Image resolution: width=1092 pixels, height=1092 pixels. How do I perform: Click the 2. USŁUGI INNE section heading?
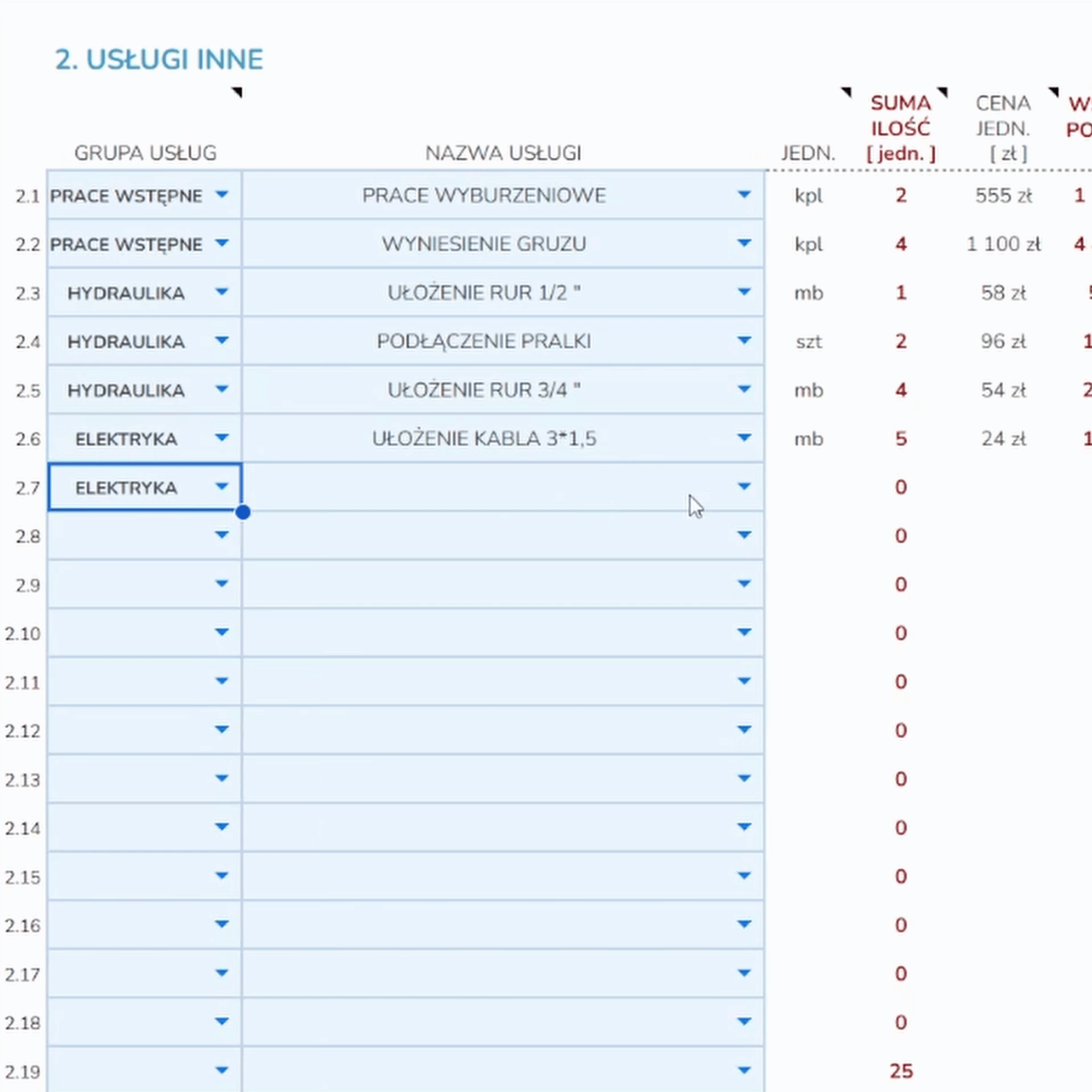(x=159, y=60)
